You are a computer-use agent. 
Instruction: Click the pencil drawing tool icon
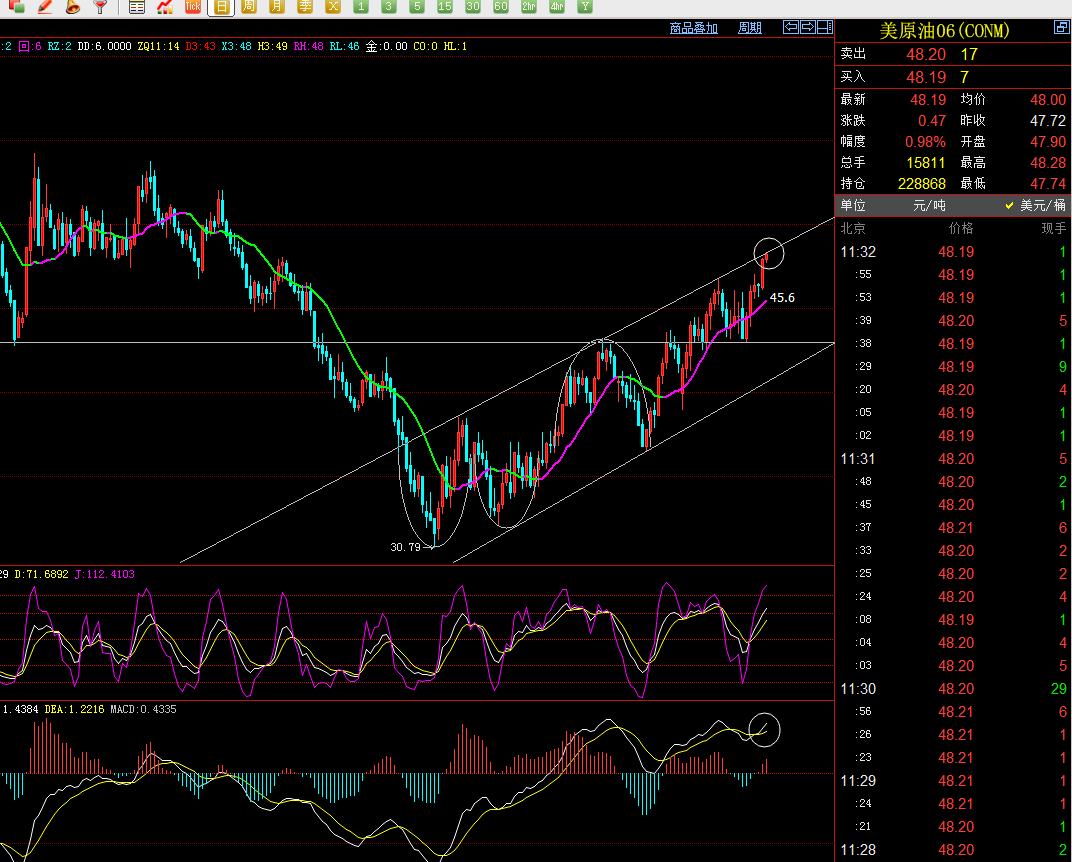44,6
